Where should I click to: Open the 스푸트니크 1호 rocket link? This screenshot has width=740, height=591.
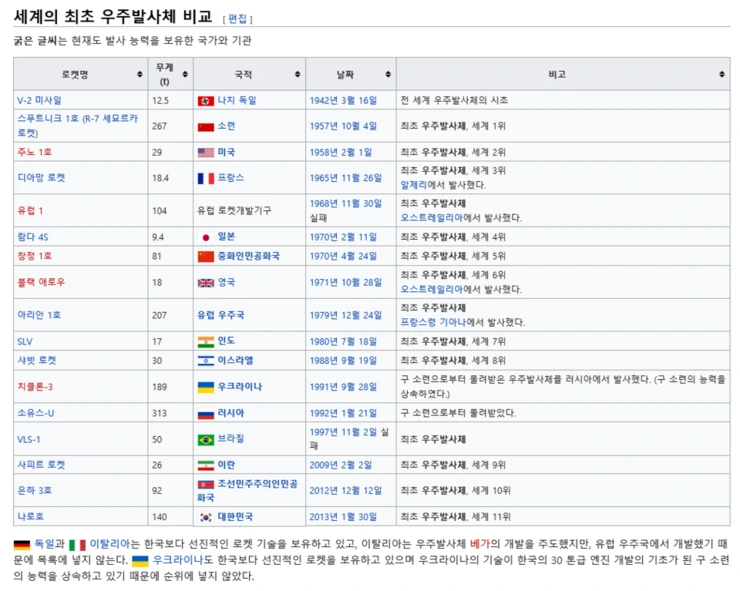(x=78, y=126)
